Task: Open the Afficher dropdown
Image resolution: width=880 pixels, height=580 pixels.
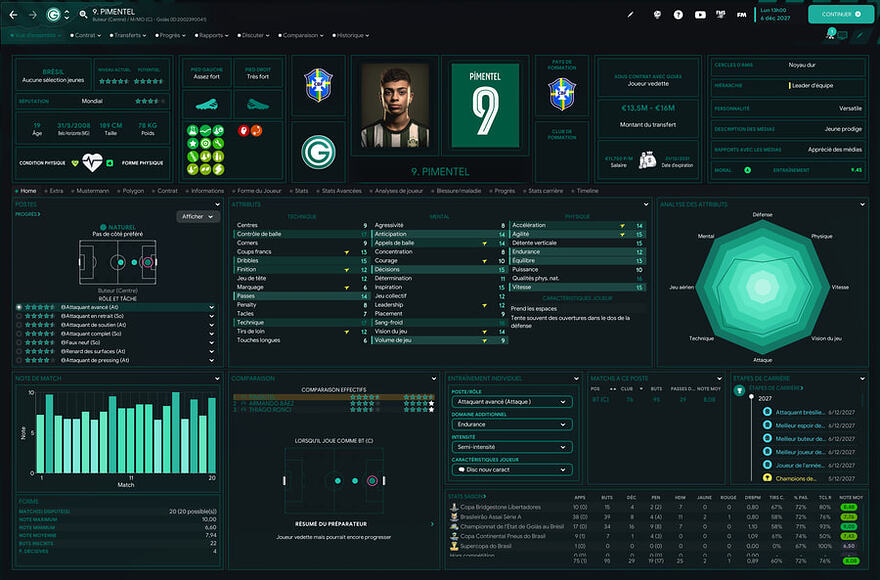Action: coord(197,216)
